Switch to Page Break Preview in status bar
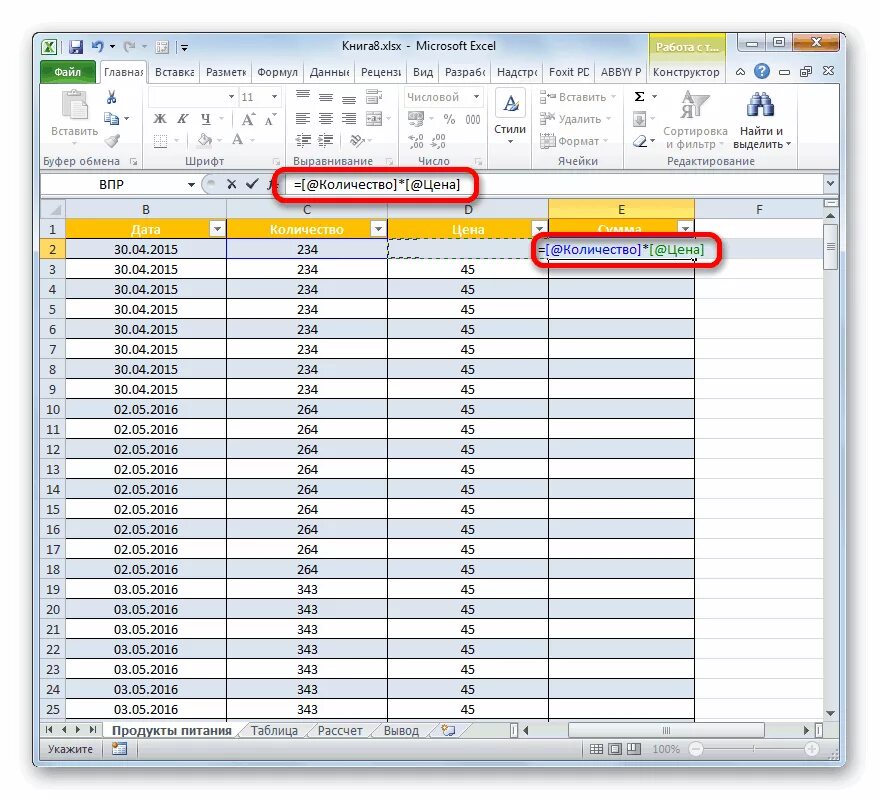Viewport: 879px width, 800px height. click(633, 749)
